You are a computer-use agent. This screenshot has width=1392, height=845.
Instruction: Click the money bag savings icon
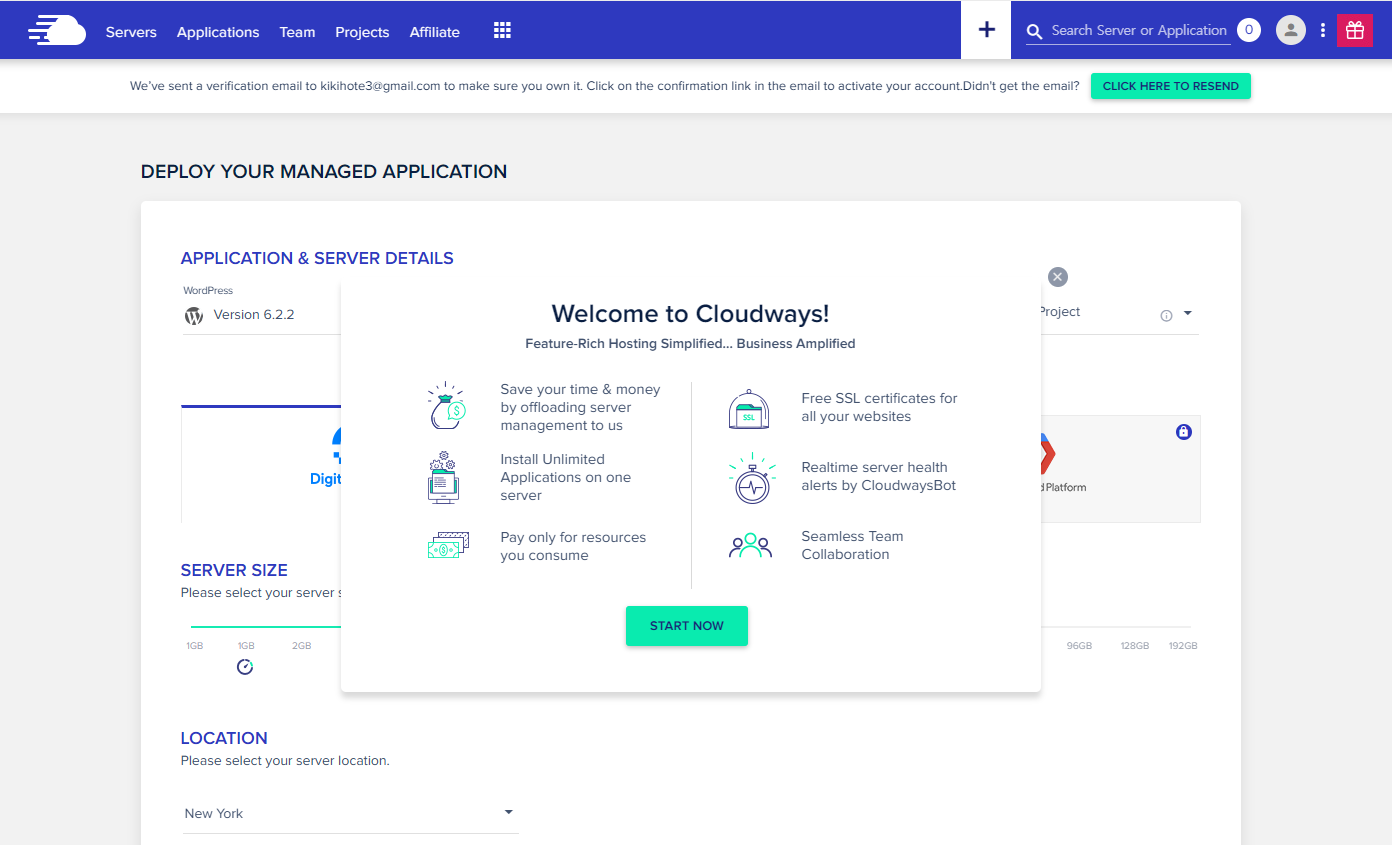click(447, 406)
